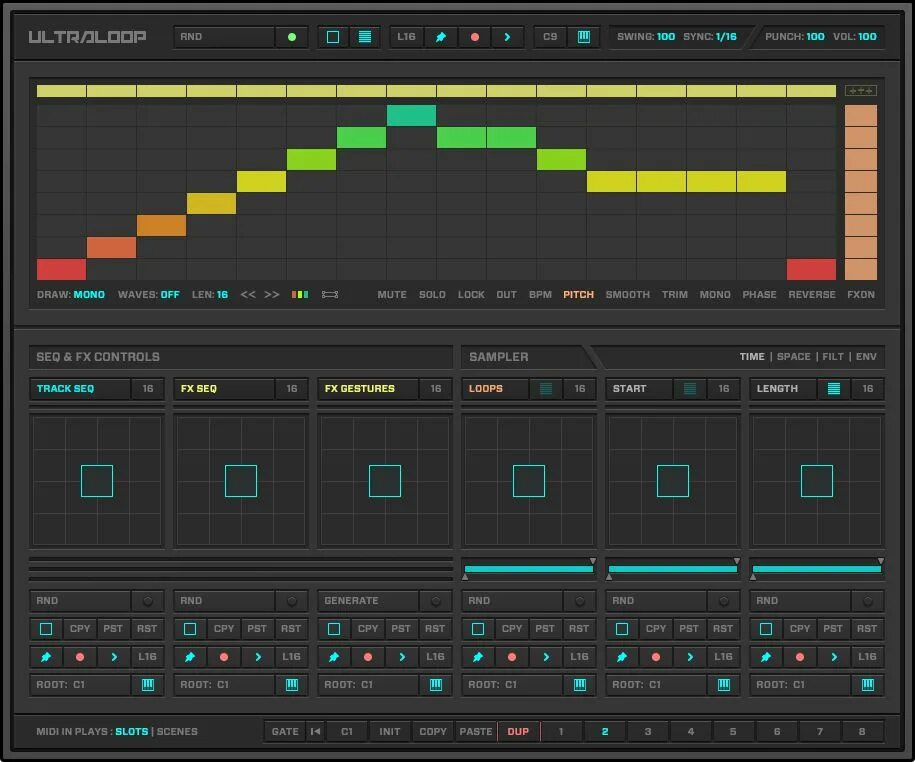The width and height of the screenshot is (915, 762).
Task: Click the LENGTH record dot
Action: click(x=799, y=657)
